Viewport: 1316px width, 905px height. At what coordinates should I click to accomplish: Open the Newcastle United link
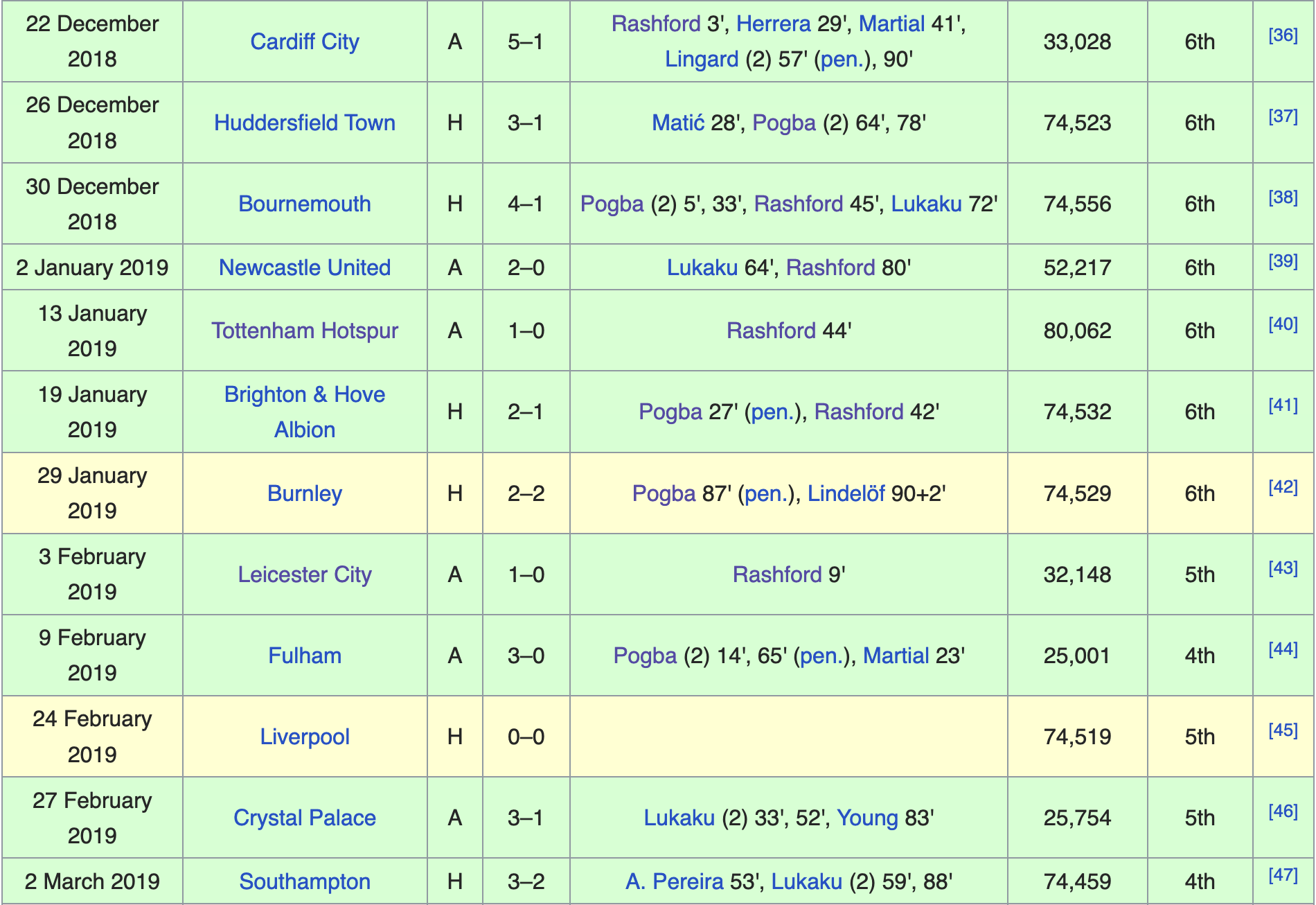(x=305, y=267)
